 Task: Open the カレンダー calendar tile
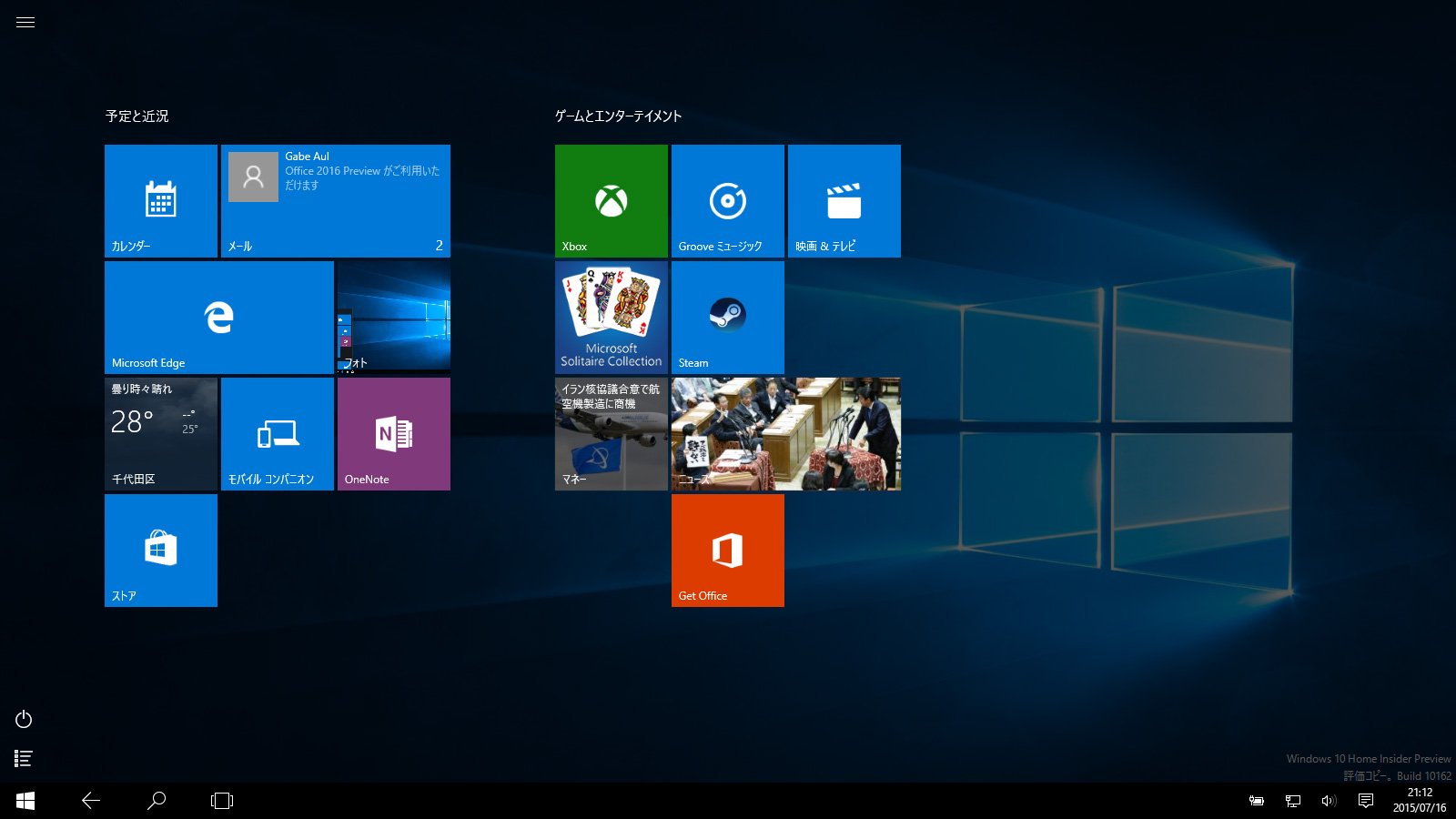pos(160,201)
